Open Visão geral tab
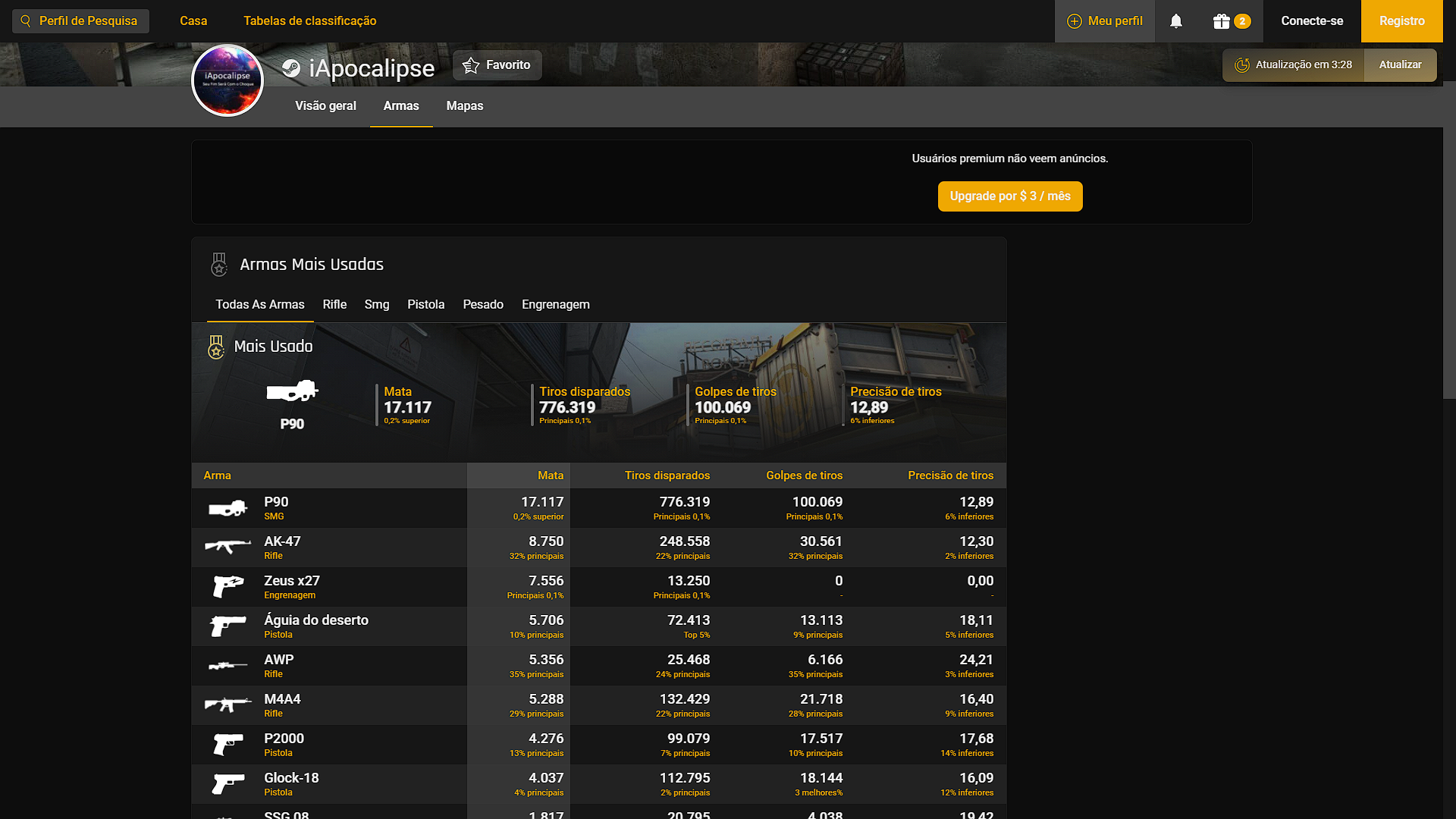Screen dimensions: 1456x819 (x=325, y=106)
